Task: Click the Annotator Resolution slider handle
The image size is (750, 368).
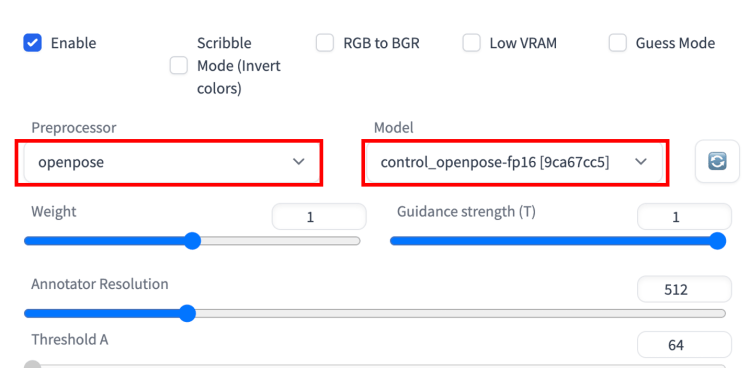Action: coord(187,313)
